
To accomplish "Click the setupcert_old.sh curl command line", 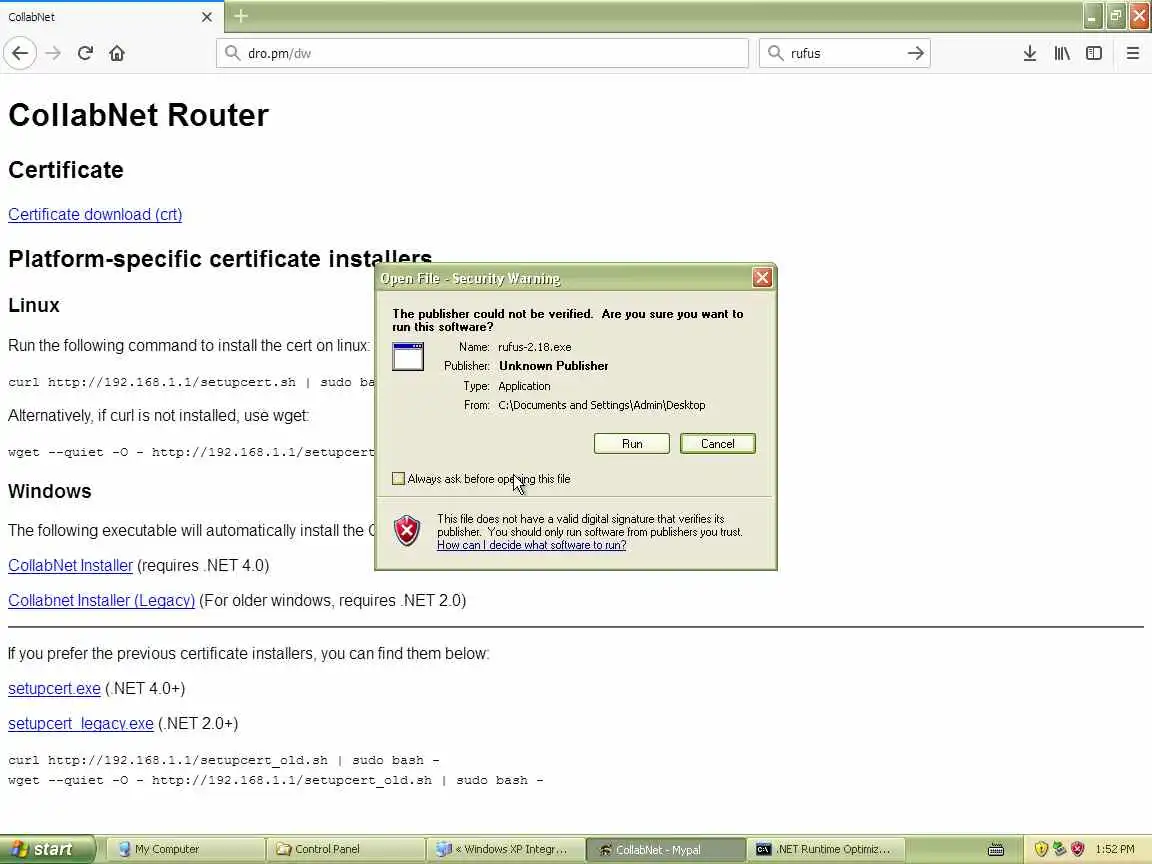I will 223,760.
